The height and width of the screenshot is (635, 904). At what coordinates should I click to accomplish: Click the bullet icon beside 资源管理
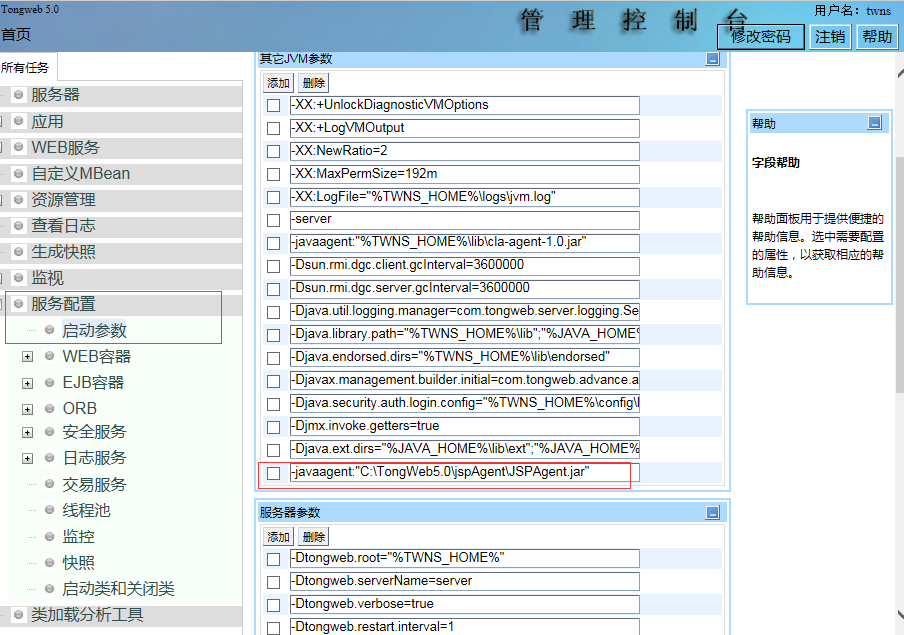pyautogui.click(x=18, y=200)
